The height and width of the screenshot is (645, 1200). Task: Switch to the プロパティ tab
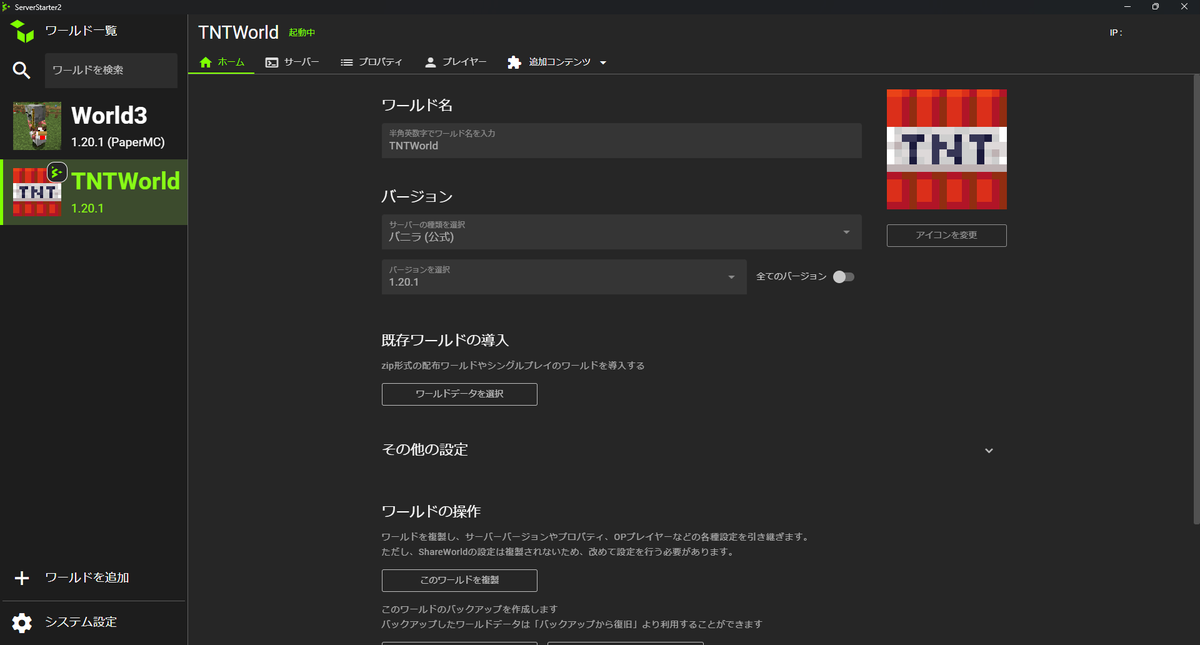pos(371,62)
